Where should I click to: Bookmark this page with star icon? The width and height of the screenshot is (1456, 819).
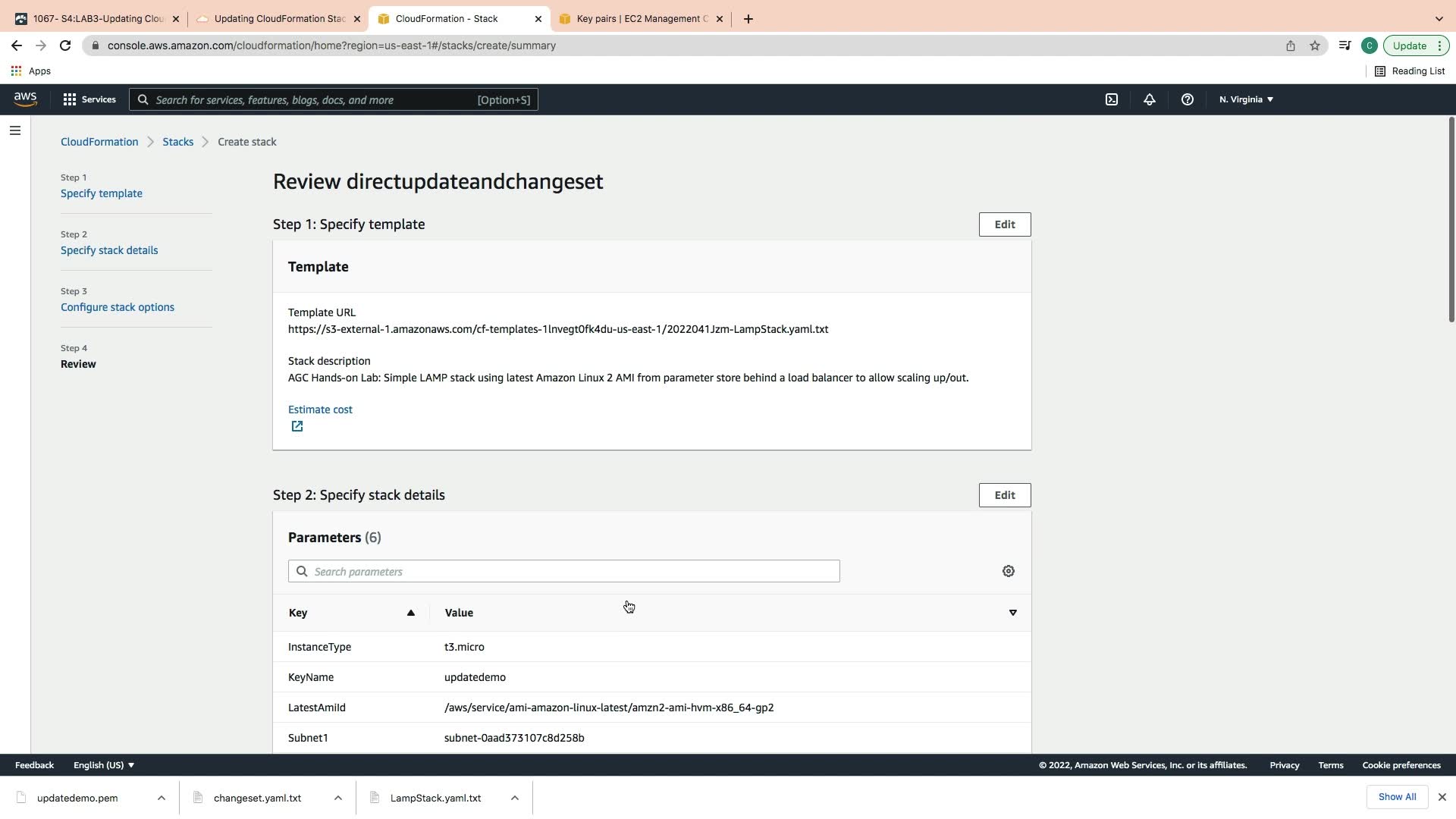tap(1315, 45)
